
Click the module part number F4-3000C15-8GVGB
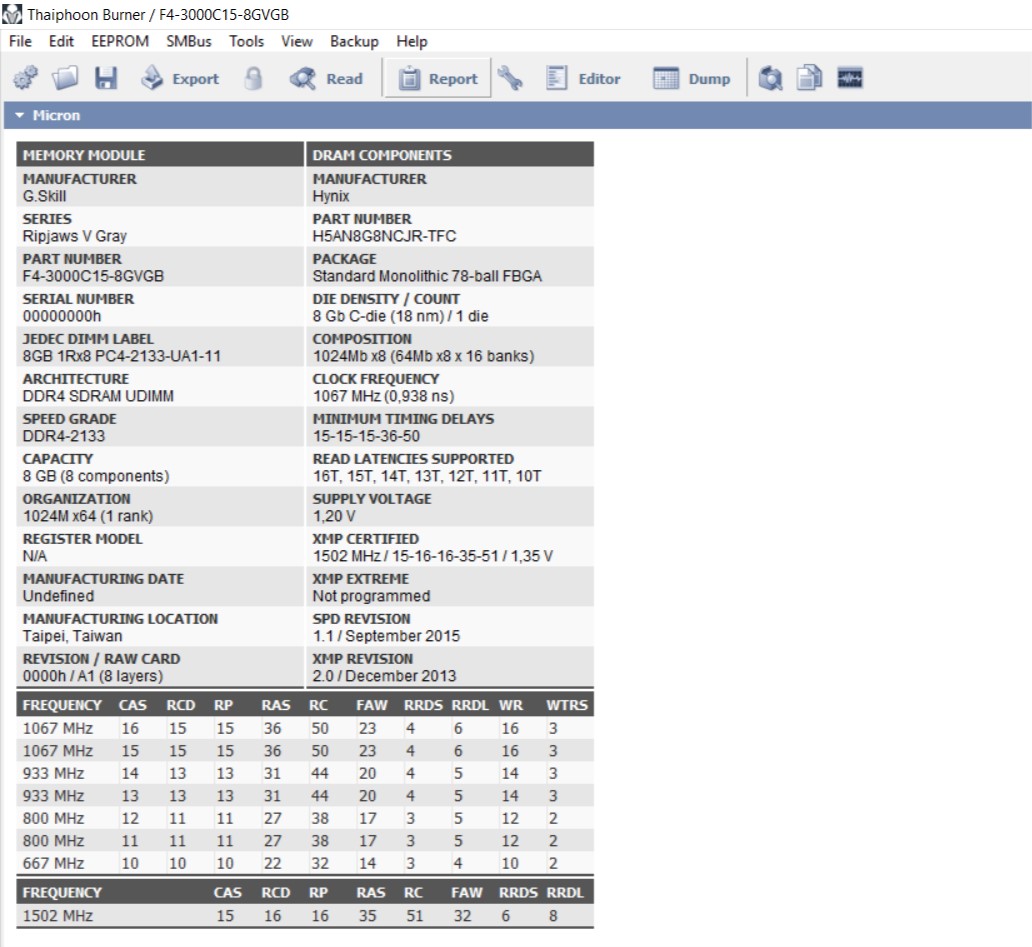click(93, 276)
